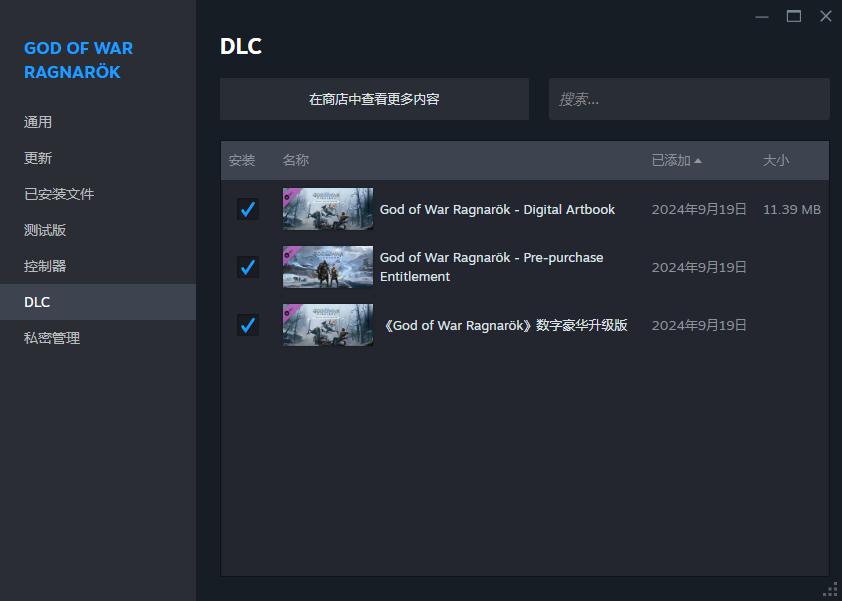Uncheck install box for Digital Artbook
The image size is (842, 601).
pyautogui.click(x=248, y=209)
